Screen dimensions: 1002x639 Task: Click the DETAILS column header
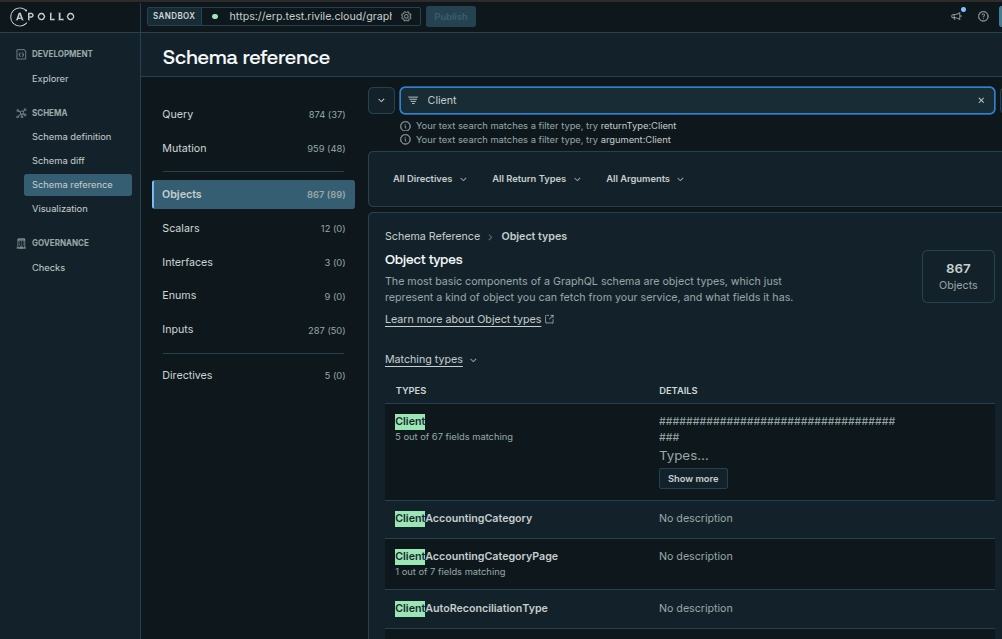point(678,390)
